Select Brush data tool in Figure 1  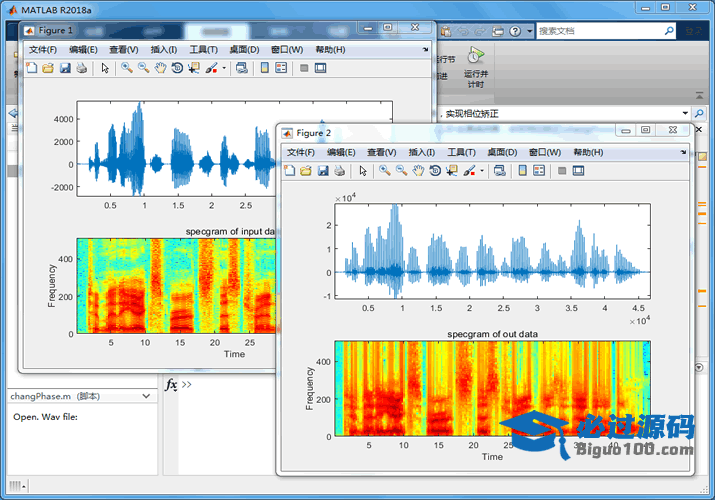click(x=211, y=68)
